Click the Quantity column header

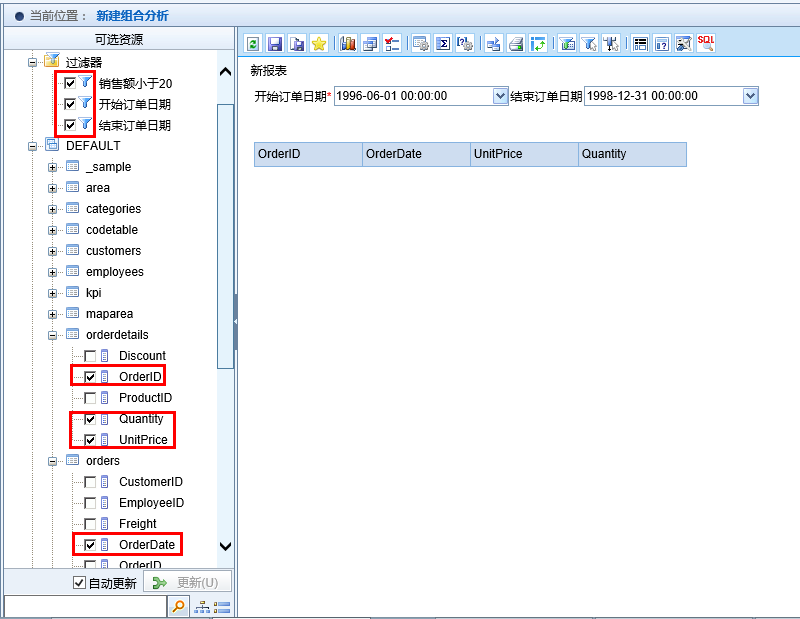[632, 154]
